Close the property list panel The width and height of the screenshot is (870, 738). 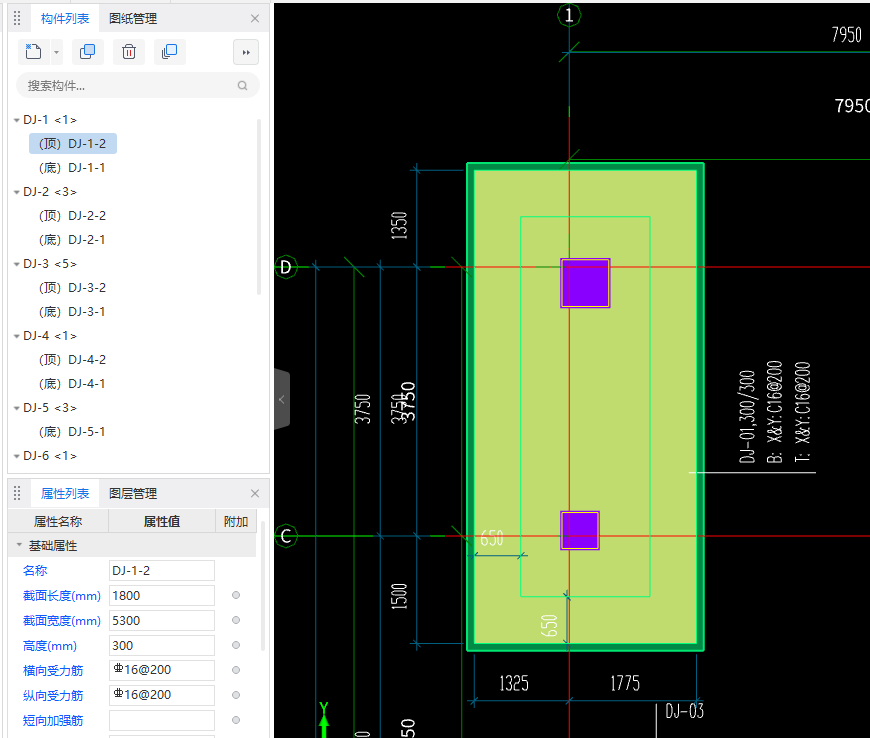point(255,493)
